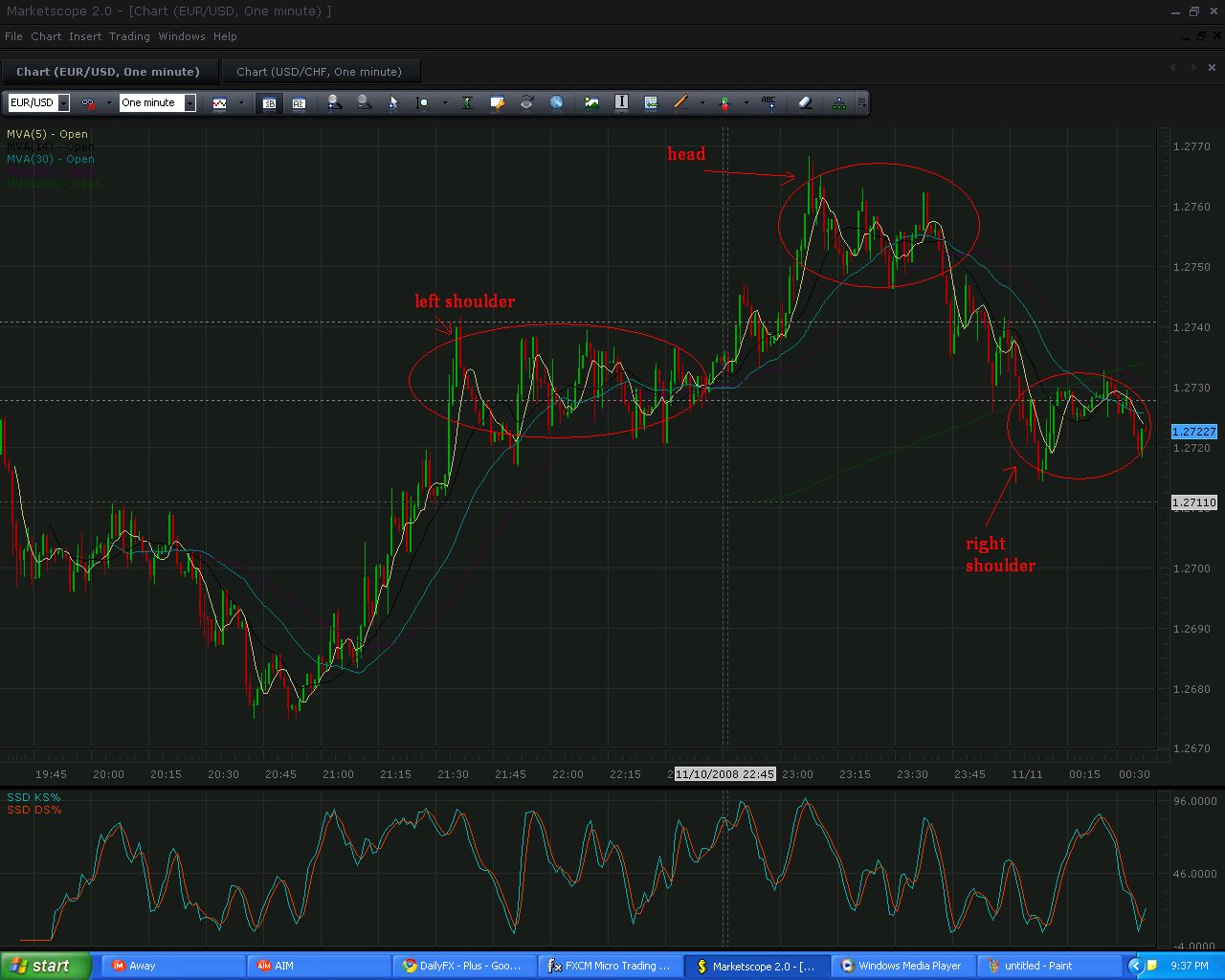Select the chart type icon
Image resolution: width=1225 pixels, height=980 pixels.
click(219, 102)
